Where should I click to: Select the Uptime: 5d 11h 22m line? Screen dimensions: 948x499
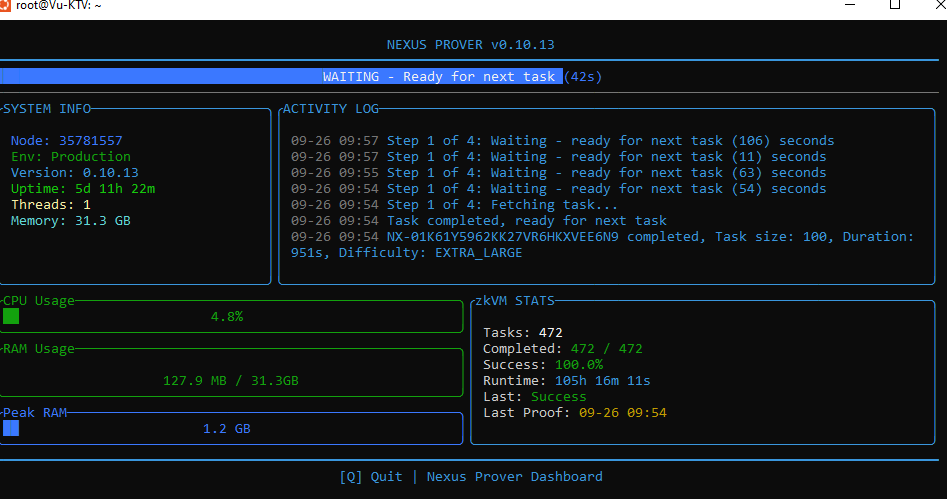coord(83,189)
